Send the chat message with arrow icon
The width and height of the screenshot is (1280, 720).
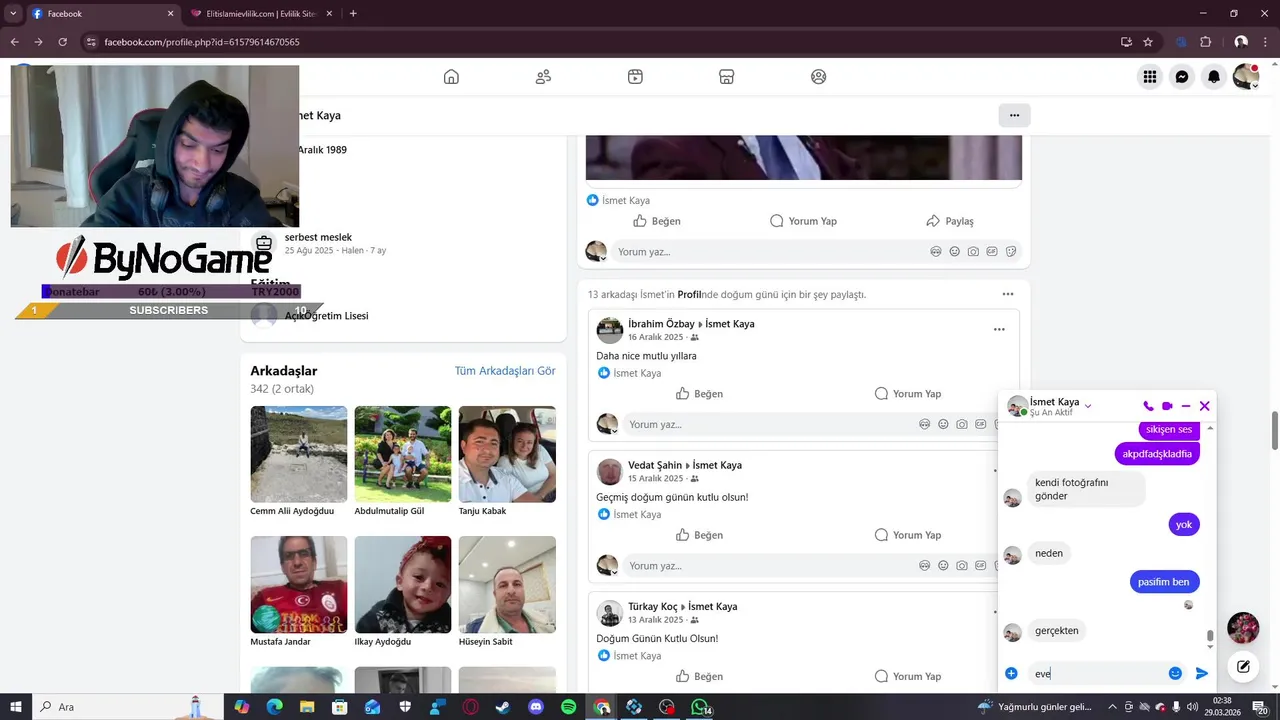click(1202, 674)
